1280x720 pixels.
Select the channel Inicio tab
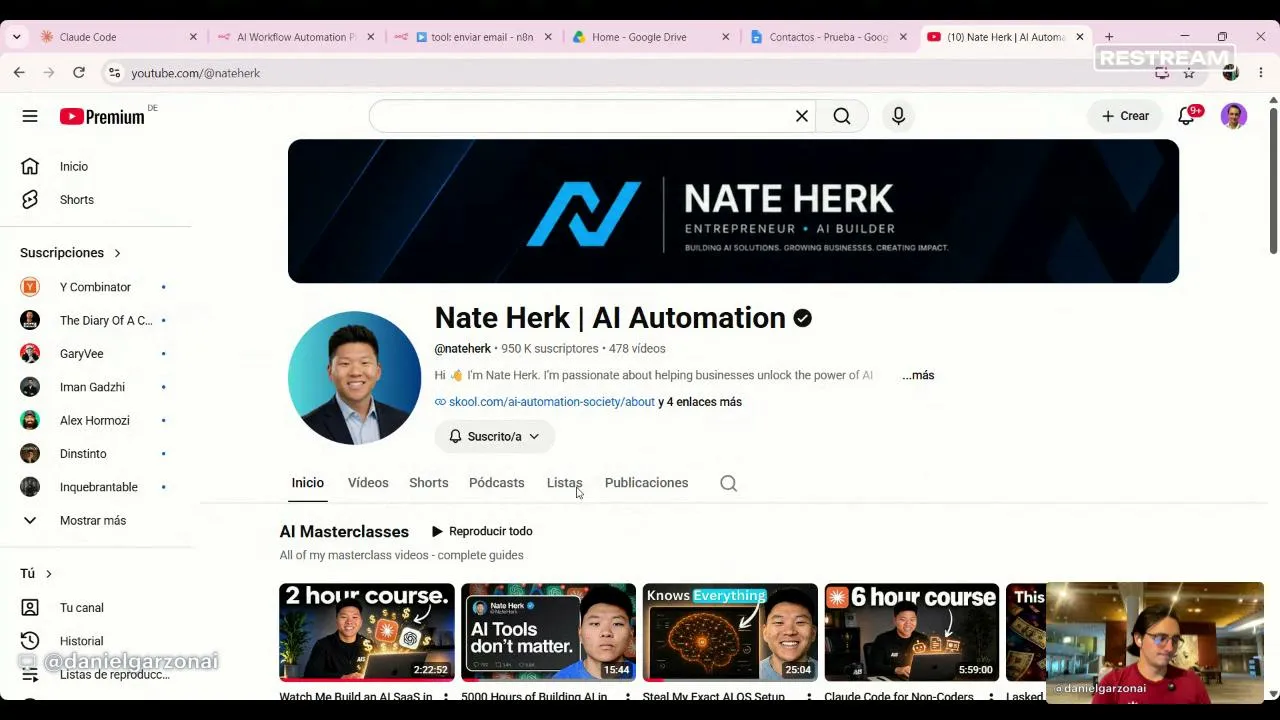tap(307, 483)
